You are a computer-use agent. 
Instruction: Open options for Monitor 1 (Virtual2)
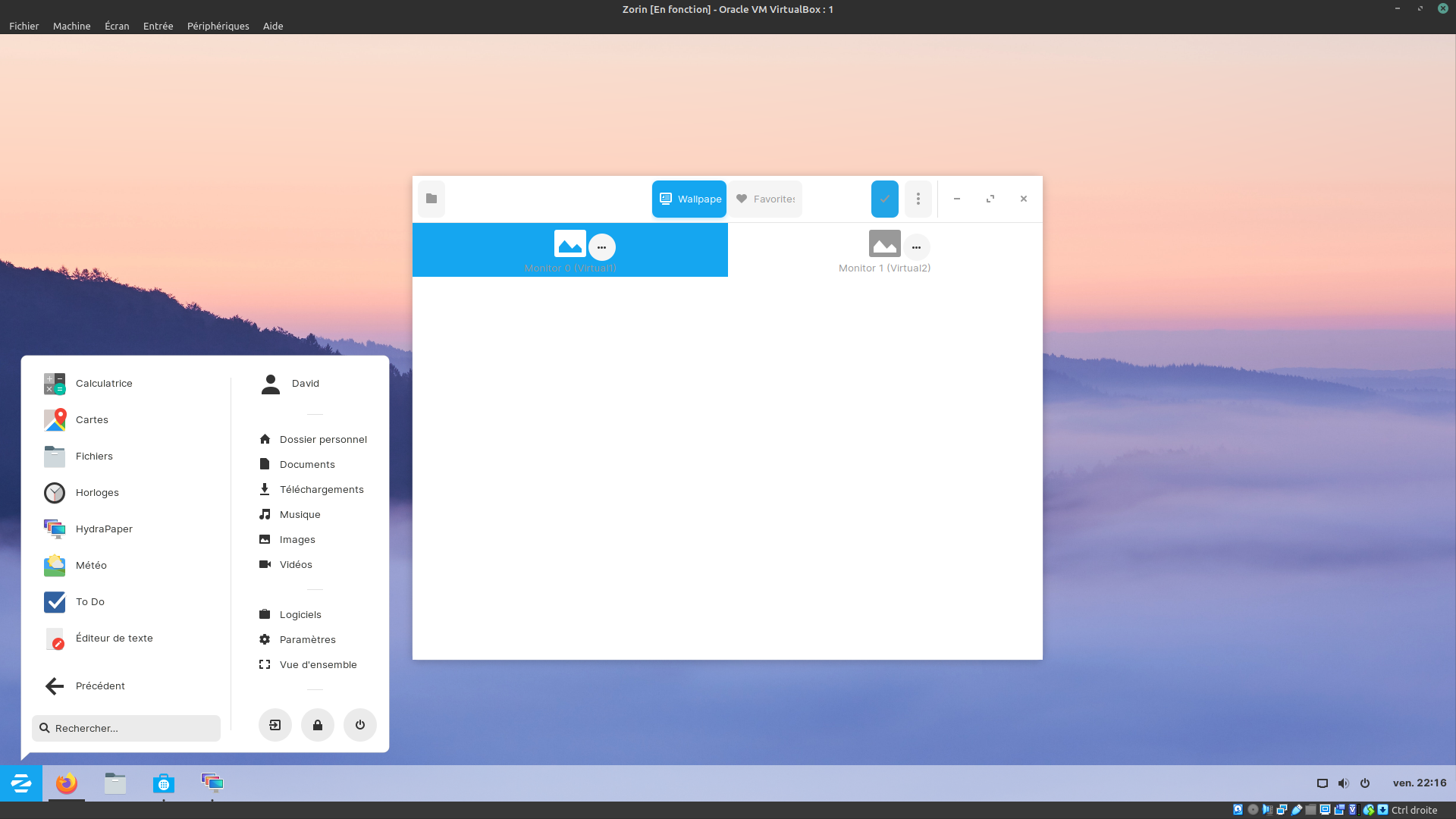pos(916,247)
